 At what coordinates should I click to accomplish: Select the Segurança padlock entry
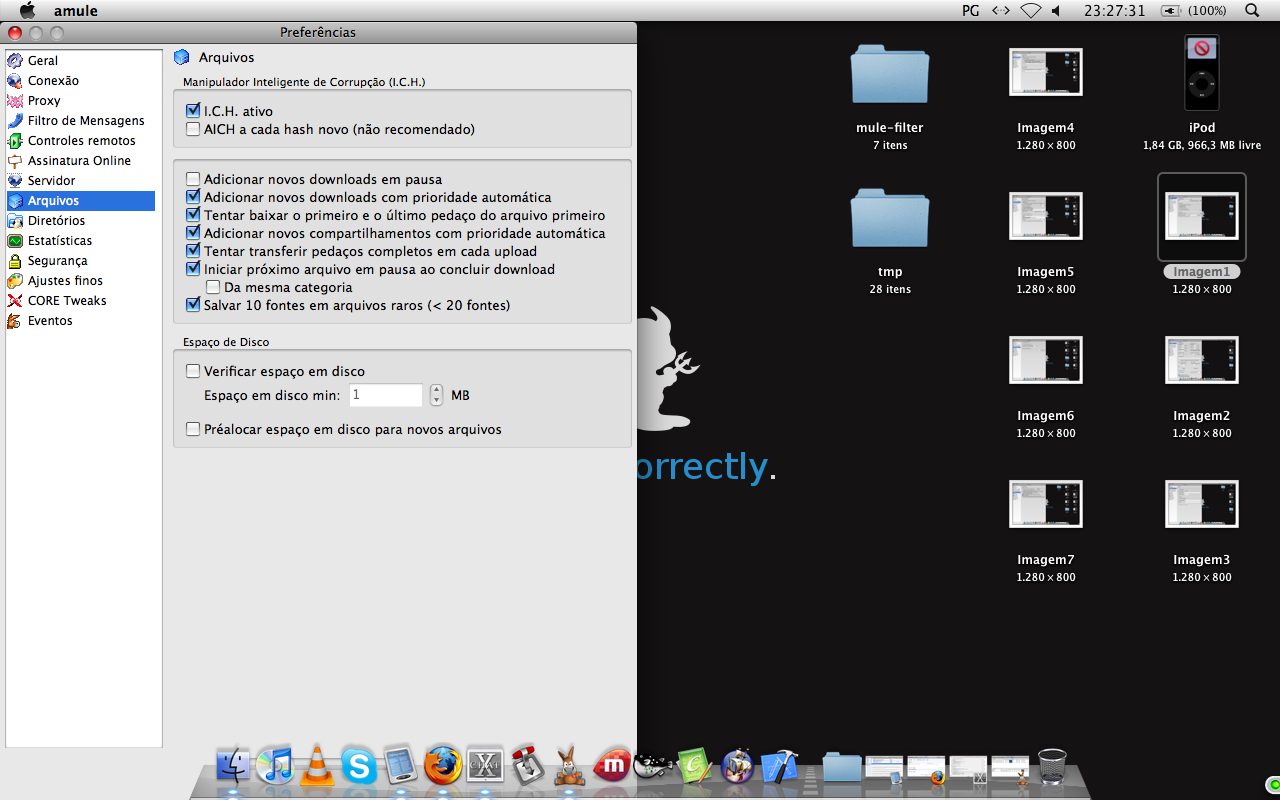click(57, 261)
